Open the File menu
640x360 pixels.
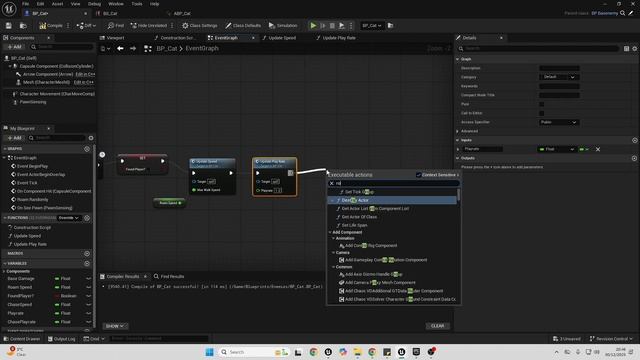(25, 4)
